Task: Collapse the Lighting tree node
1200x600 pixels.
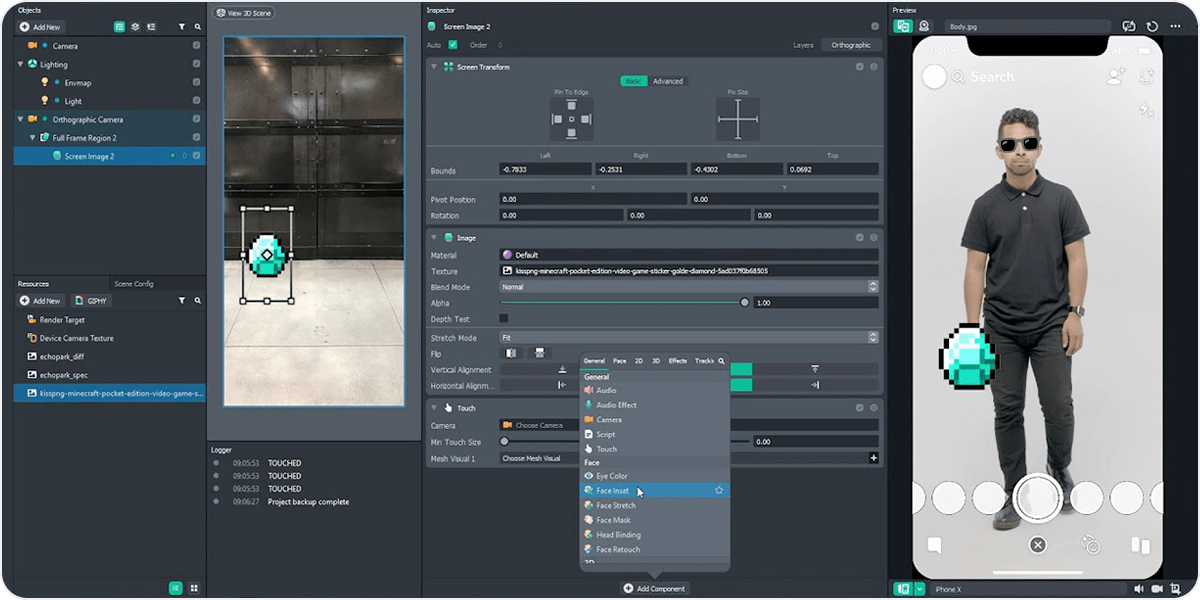Action: (20, 64)
